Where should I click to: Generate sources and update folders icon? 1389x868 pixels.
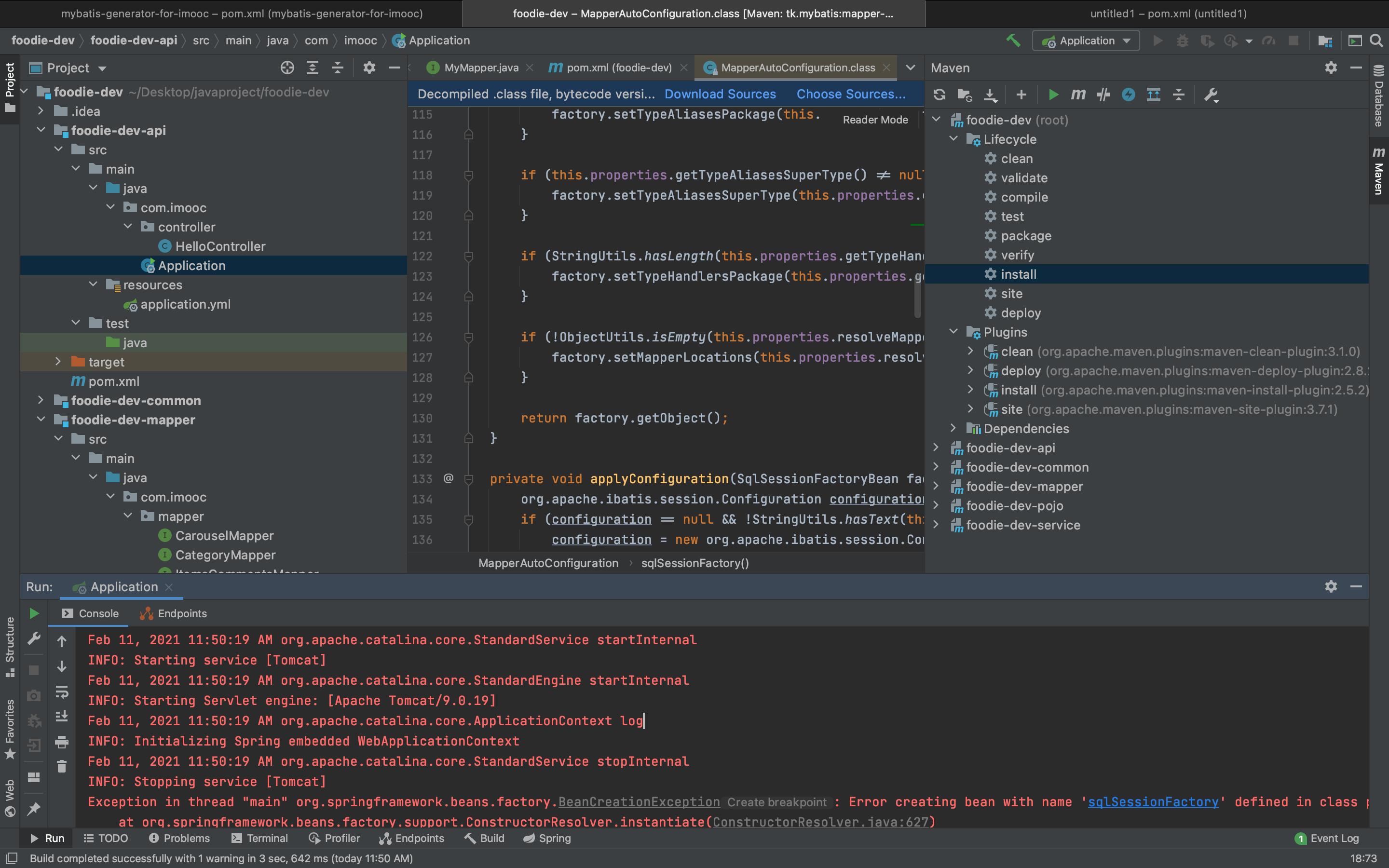[x=965, y=95]
